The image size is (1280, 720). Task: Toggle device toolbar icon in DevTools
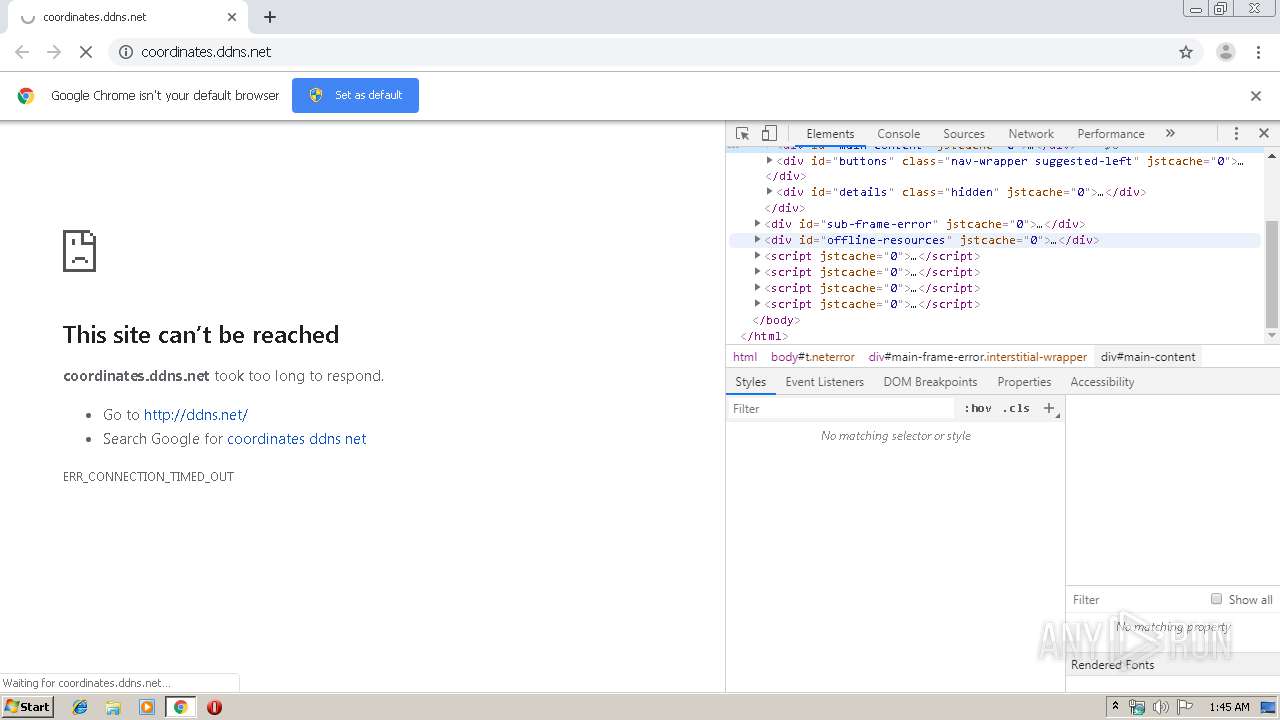[x=769, y=133]
